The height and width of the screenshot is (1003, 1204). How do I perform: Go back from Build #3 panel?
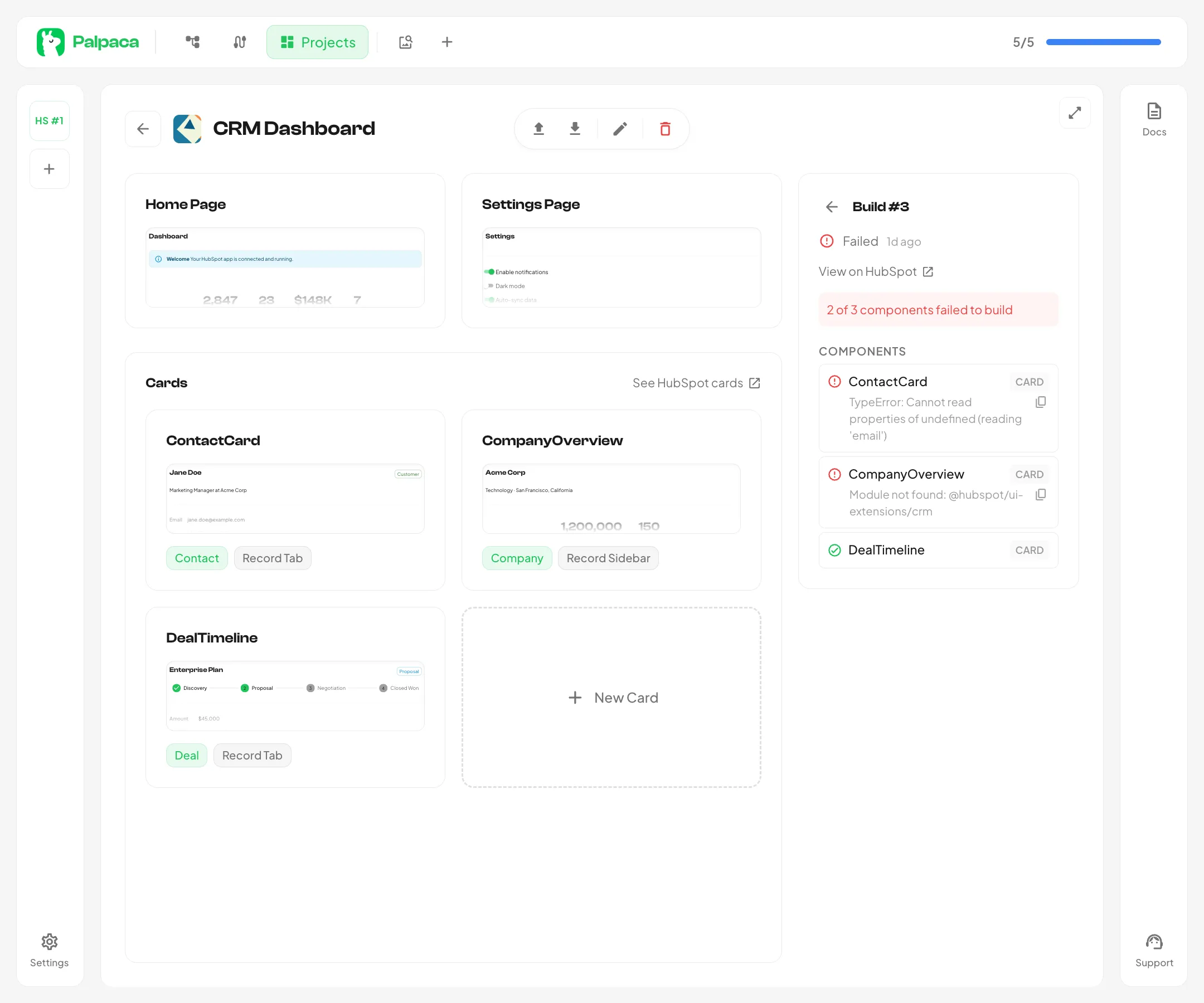pos(832,207)
